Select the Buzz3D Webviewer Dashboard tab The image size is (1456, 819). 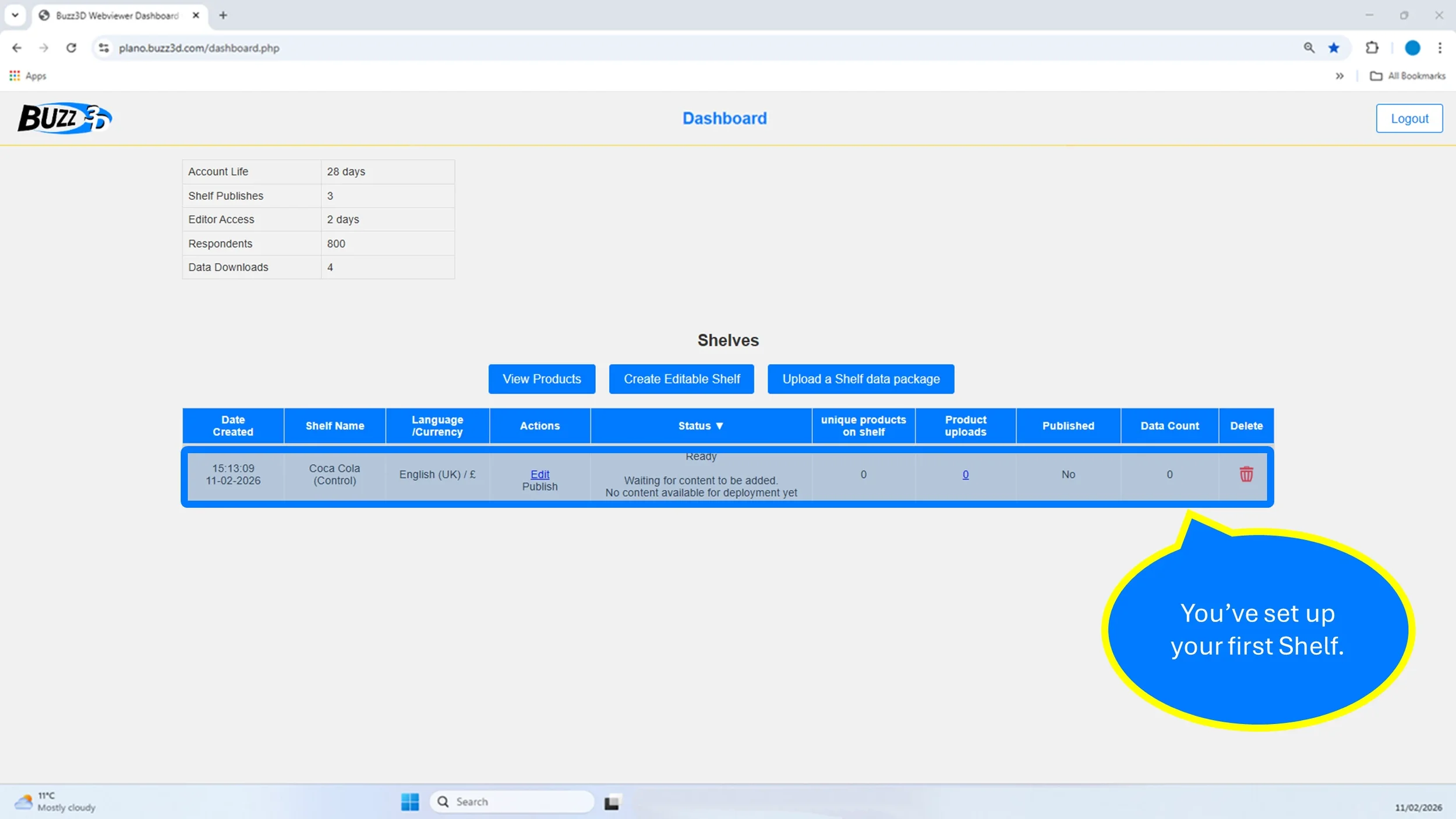(116, 15)
